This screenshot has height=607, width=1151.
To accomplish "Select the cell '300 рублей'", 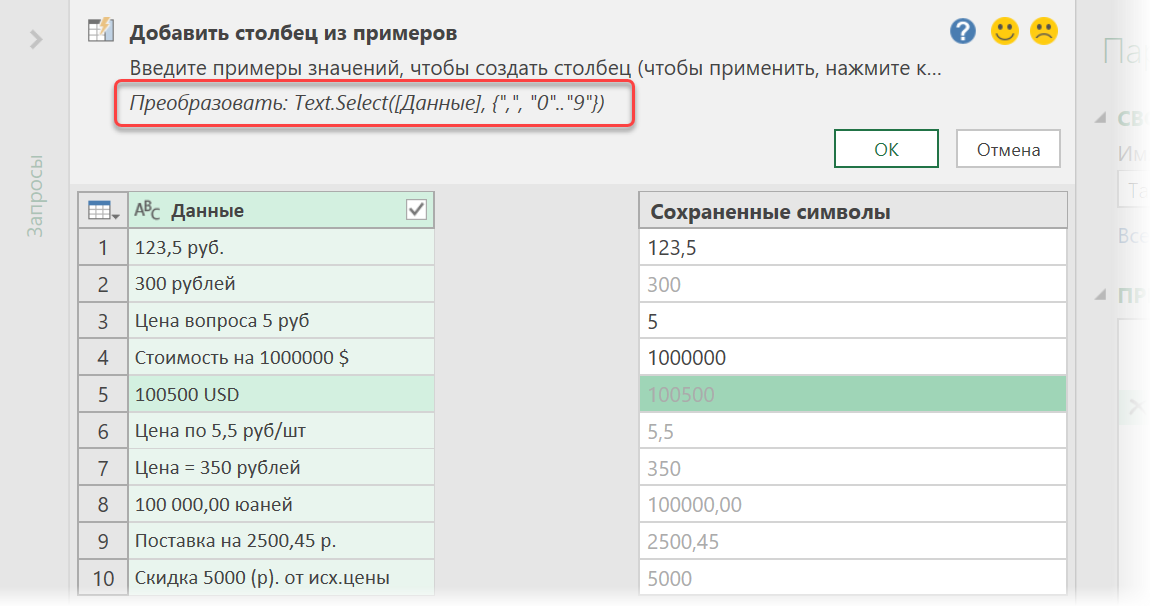I will point(281,283).
